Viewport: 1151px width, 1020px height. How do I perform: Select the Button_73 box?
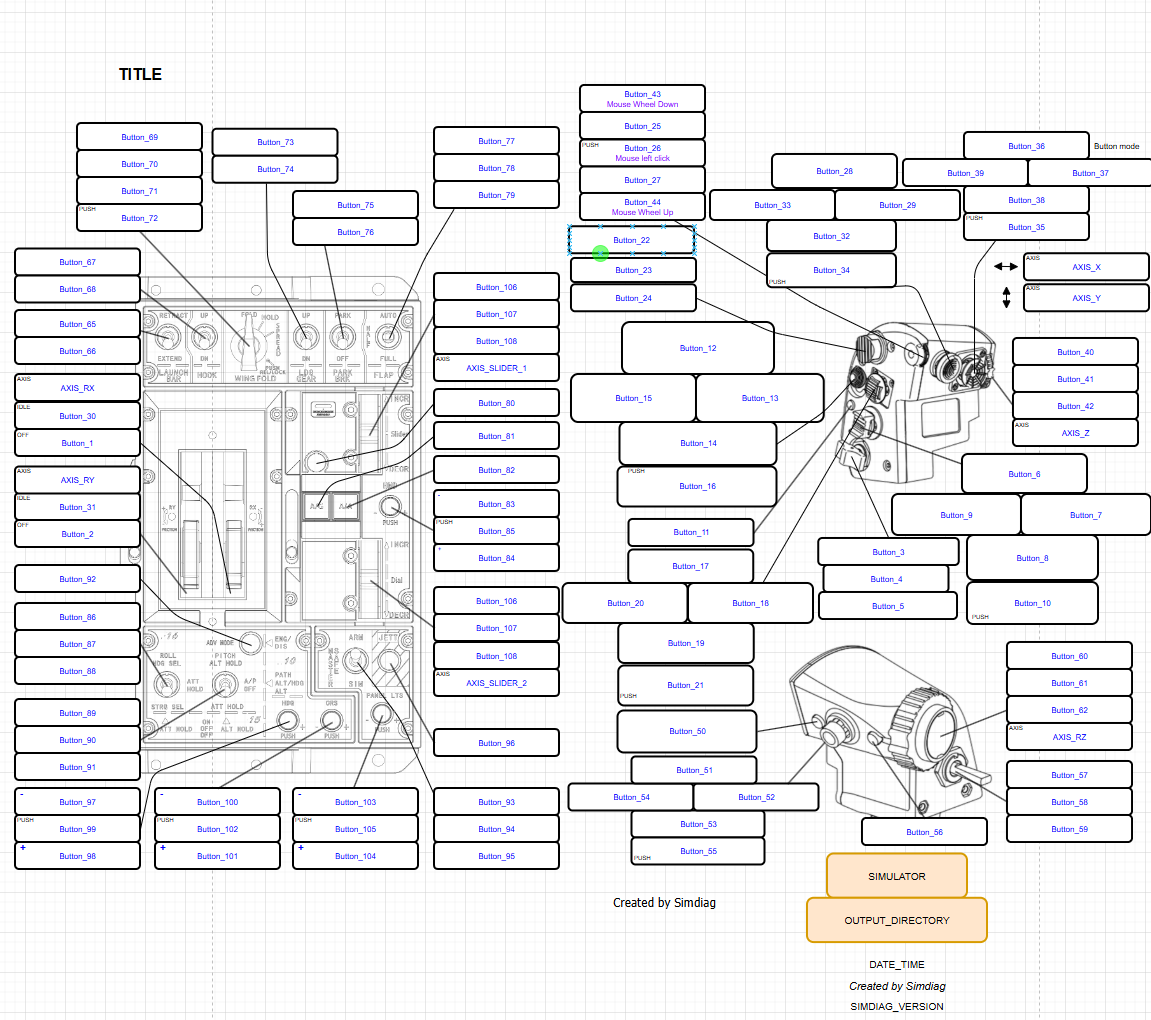coord(275,142)
